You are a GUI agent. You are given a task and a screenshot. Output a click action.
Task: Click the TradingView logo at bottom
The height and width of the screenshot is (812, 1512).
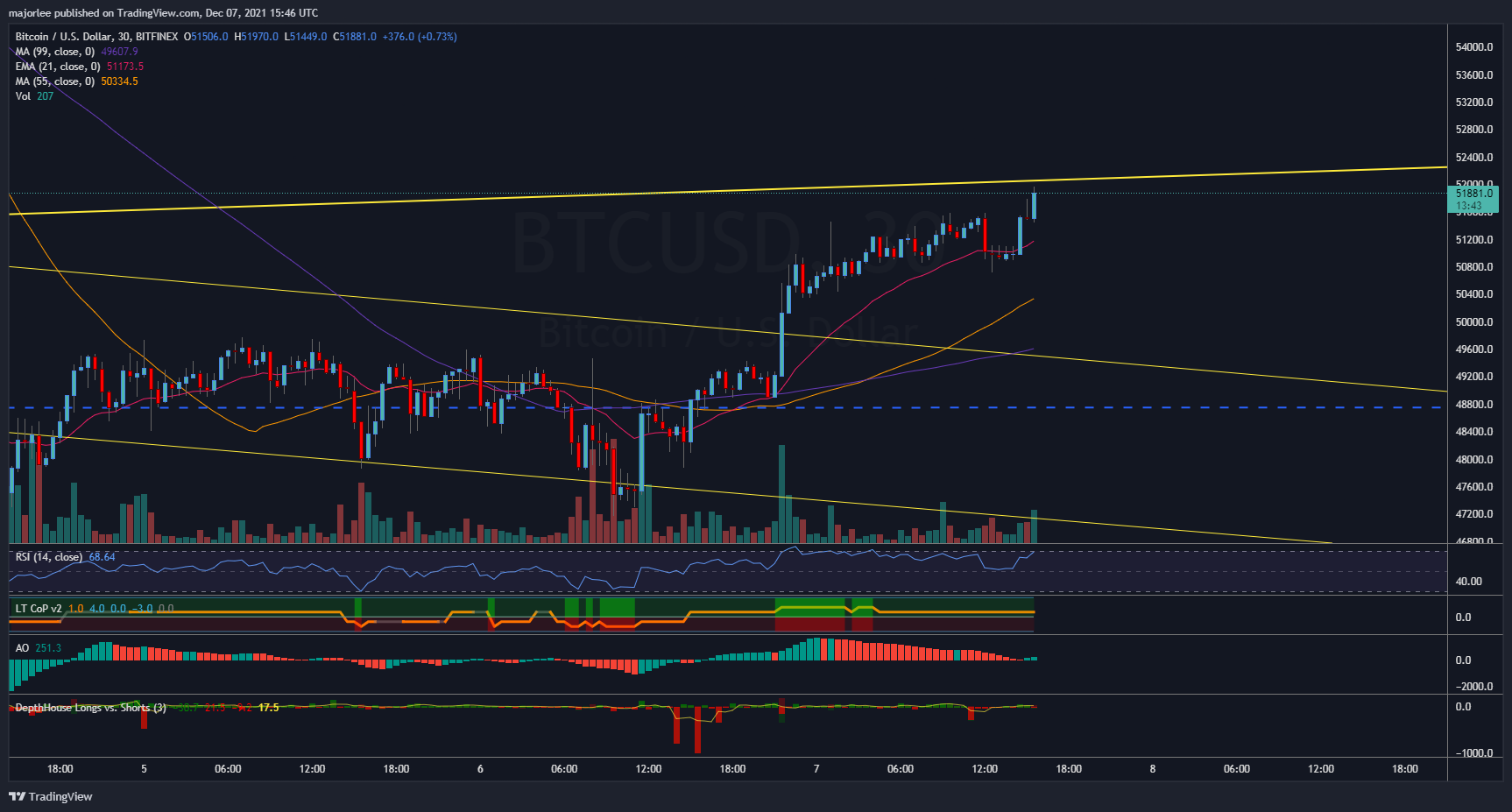tap(50, 796)
